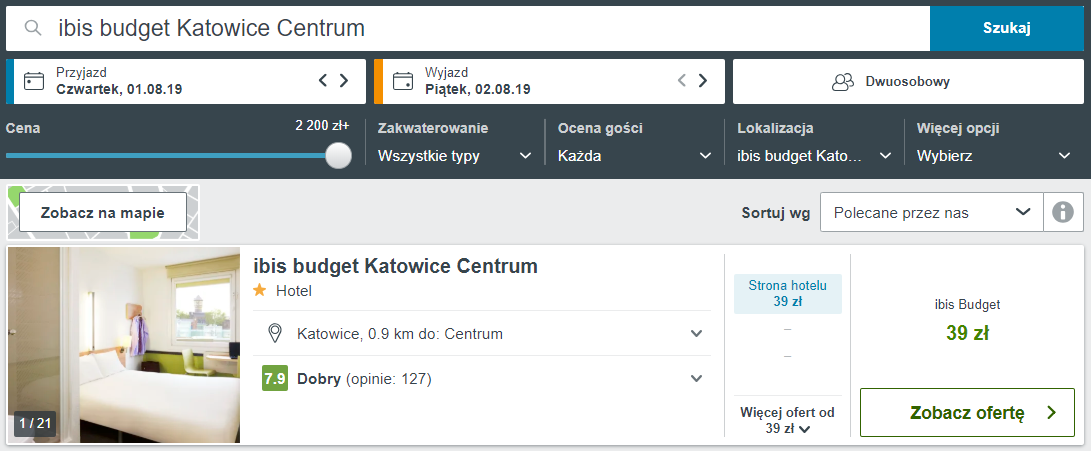
Task: Open hotel room photo thumbnail
Action: click(x=124, y=345)
